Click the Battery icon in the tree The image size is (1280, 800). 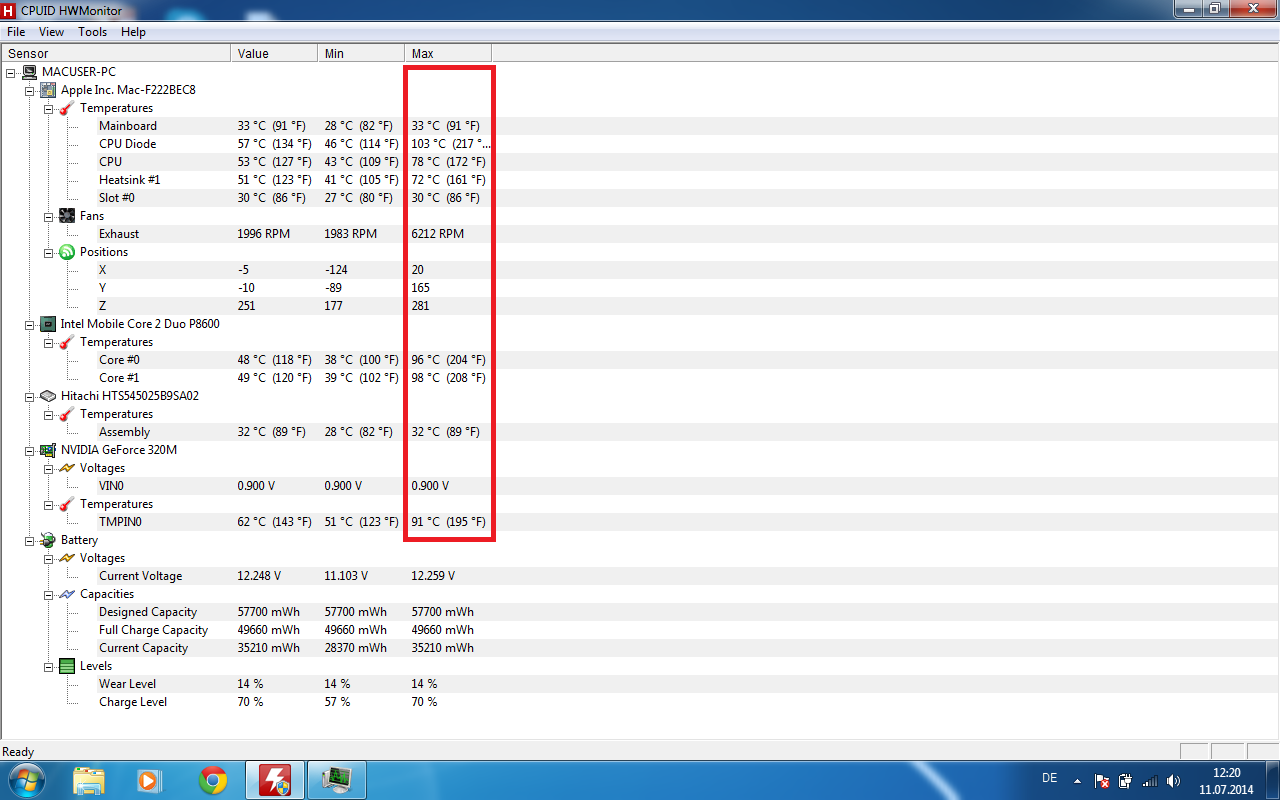(x=48, y=540)
